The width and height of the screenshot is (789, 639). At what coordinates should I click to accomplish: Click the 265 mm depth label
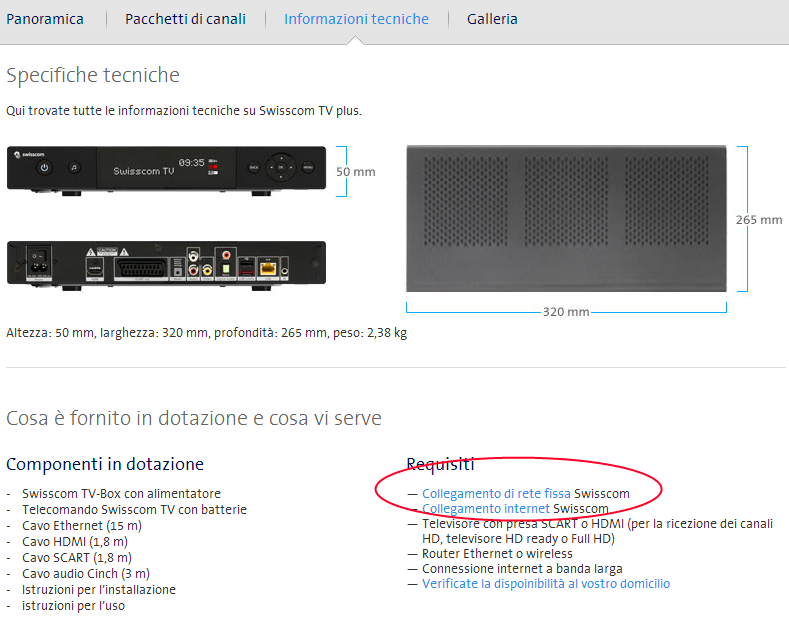click(759, 220)
